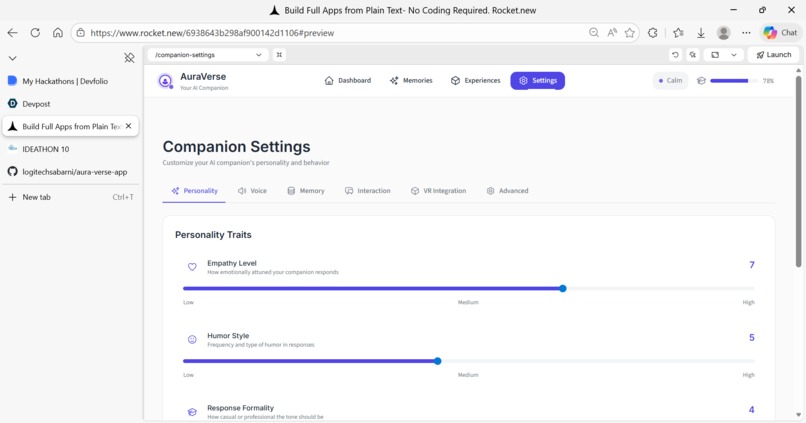806x423 pixels.
Task: Open the browser home page icon
Action: click(58, 33)
